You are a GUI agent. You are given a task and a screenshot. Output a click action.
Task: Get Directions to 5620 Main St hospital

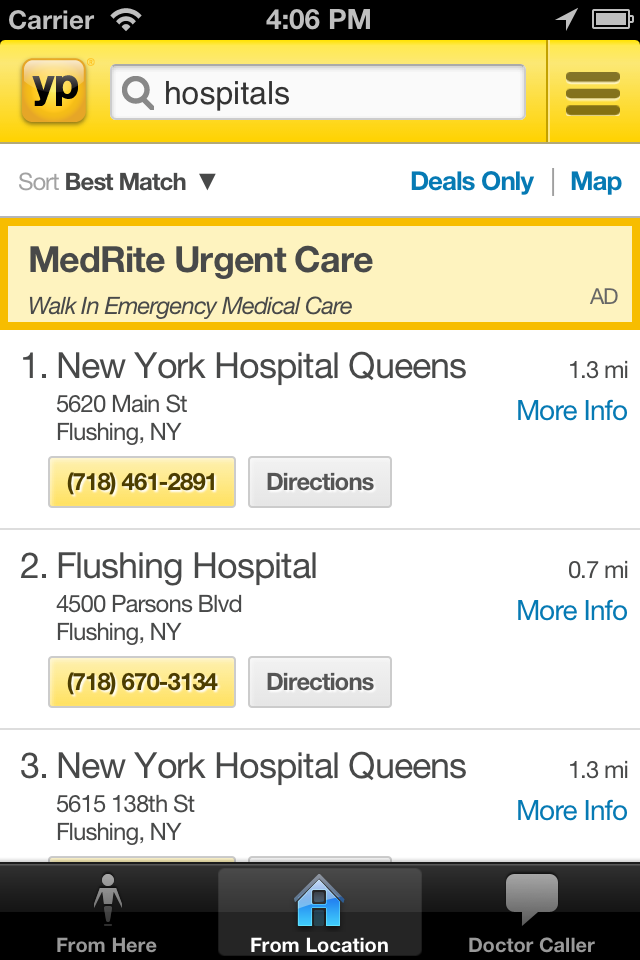point(319,482)
